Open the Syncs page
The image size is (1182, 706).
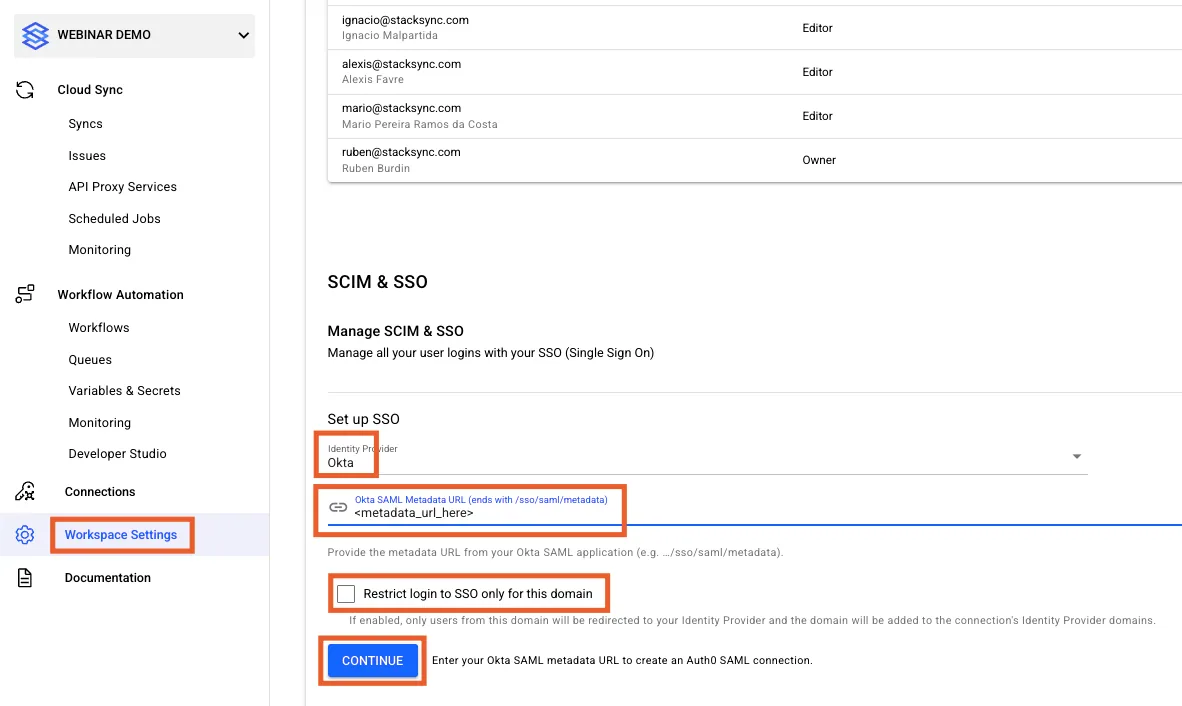click(x=85, y=124)
